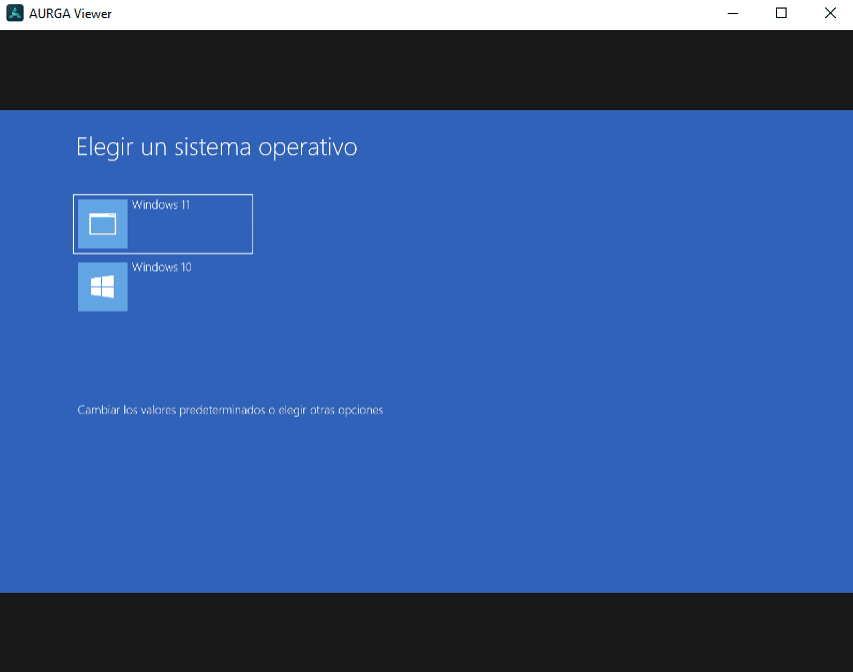Open Cambiar los valores predeterminados link
Viewport: 853px width, 672px height.
(x=230, y=410)
